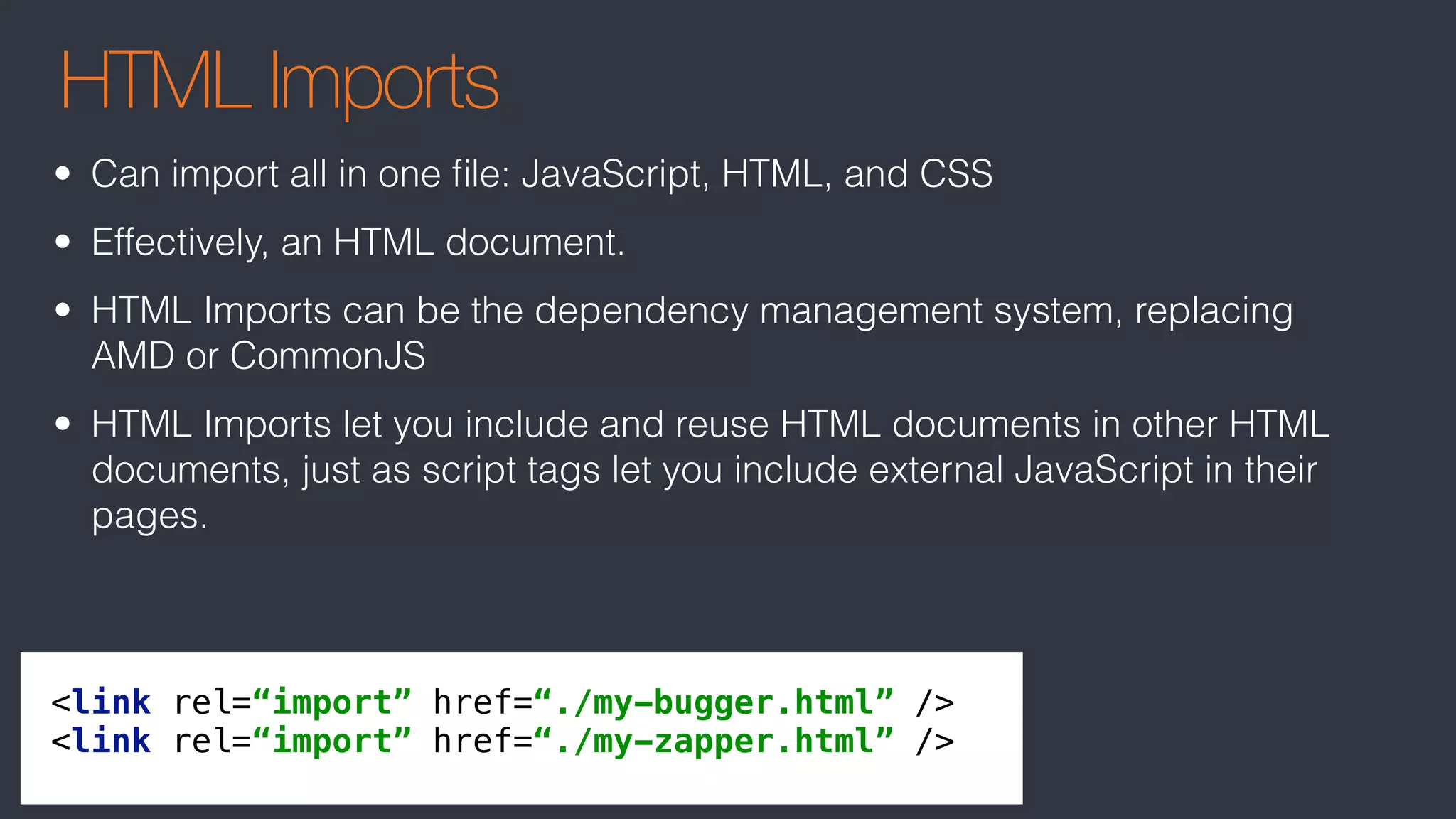Click the word 'pages.' ending last bullet
1456x819 pixels.
149,515
